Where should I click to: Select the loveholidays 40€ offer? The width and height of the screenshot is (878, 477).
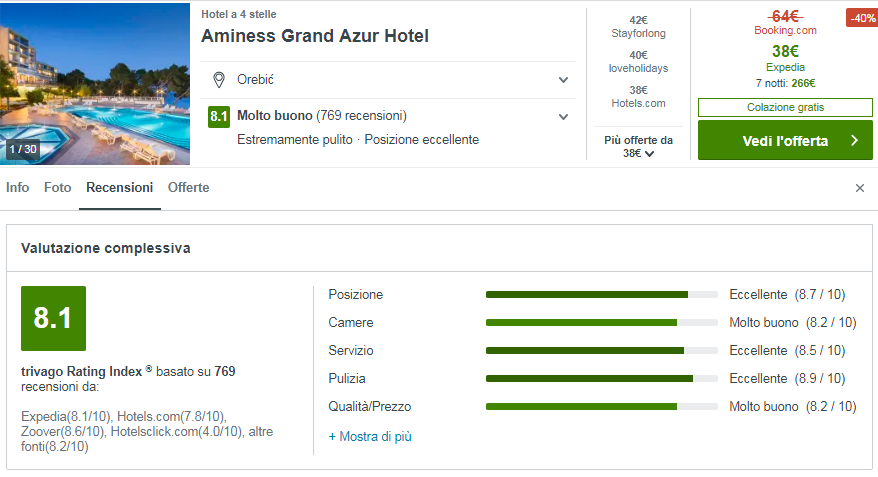tap(638, 62)
